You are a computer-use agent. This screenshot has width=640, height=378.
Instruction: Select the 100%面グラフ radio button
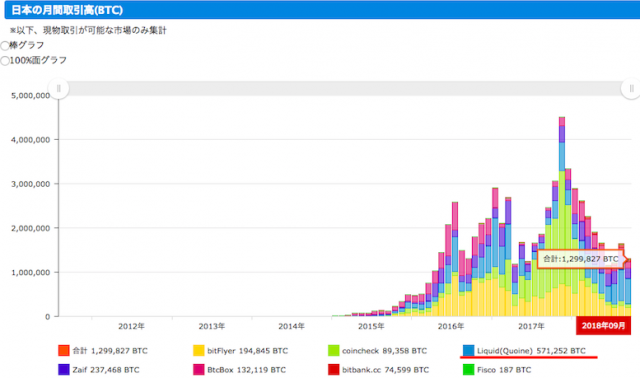pyautogui.click(x=4, y=61)
